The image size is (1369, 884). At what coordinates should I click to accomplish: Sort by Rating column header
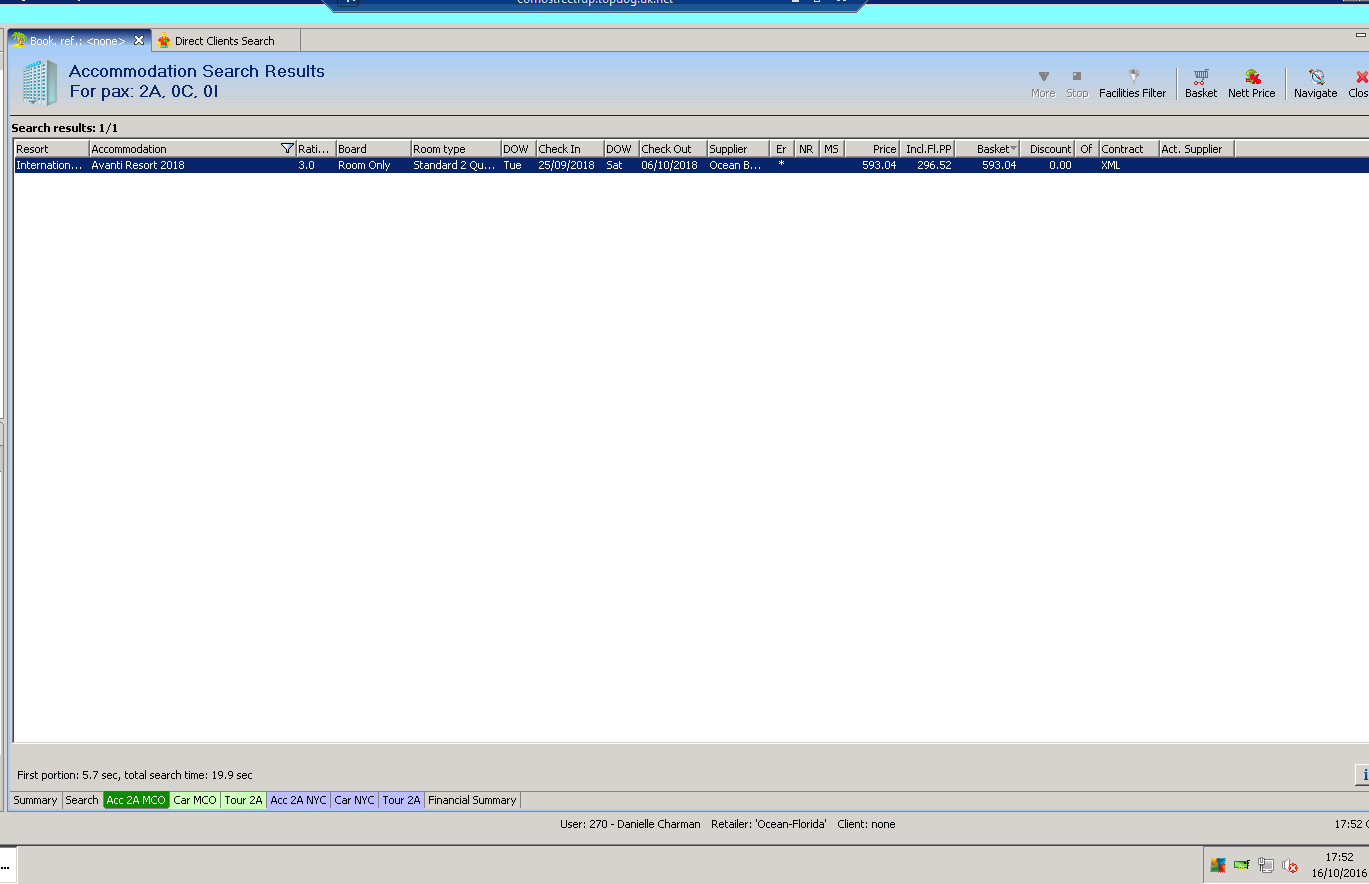(x=316, y=149)
